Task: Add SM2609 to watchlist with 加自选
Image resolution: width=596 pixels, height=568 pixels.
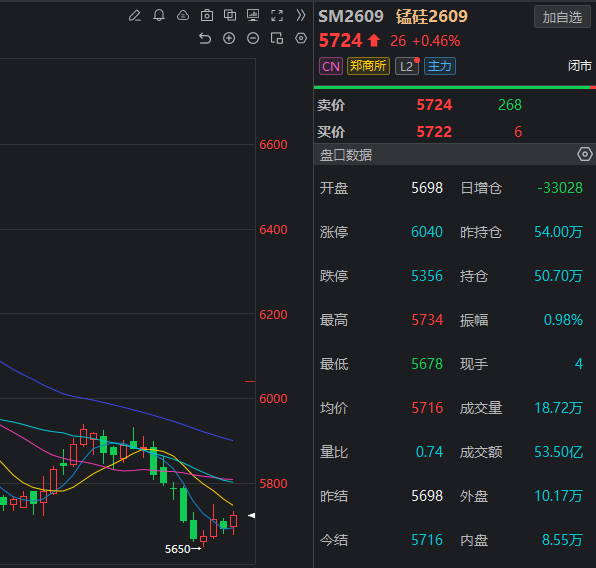Action: [562, 17]
